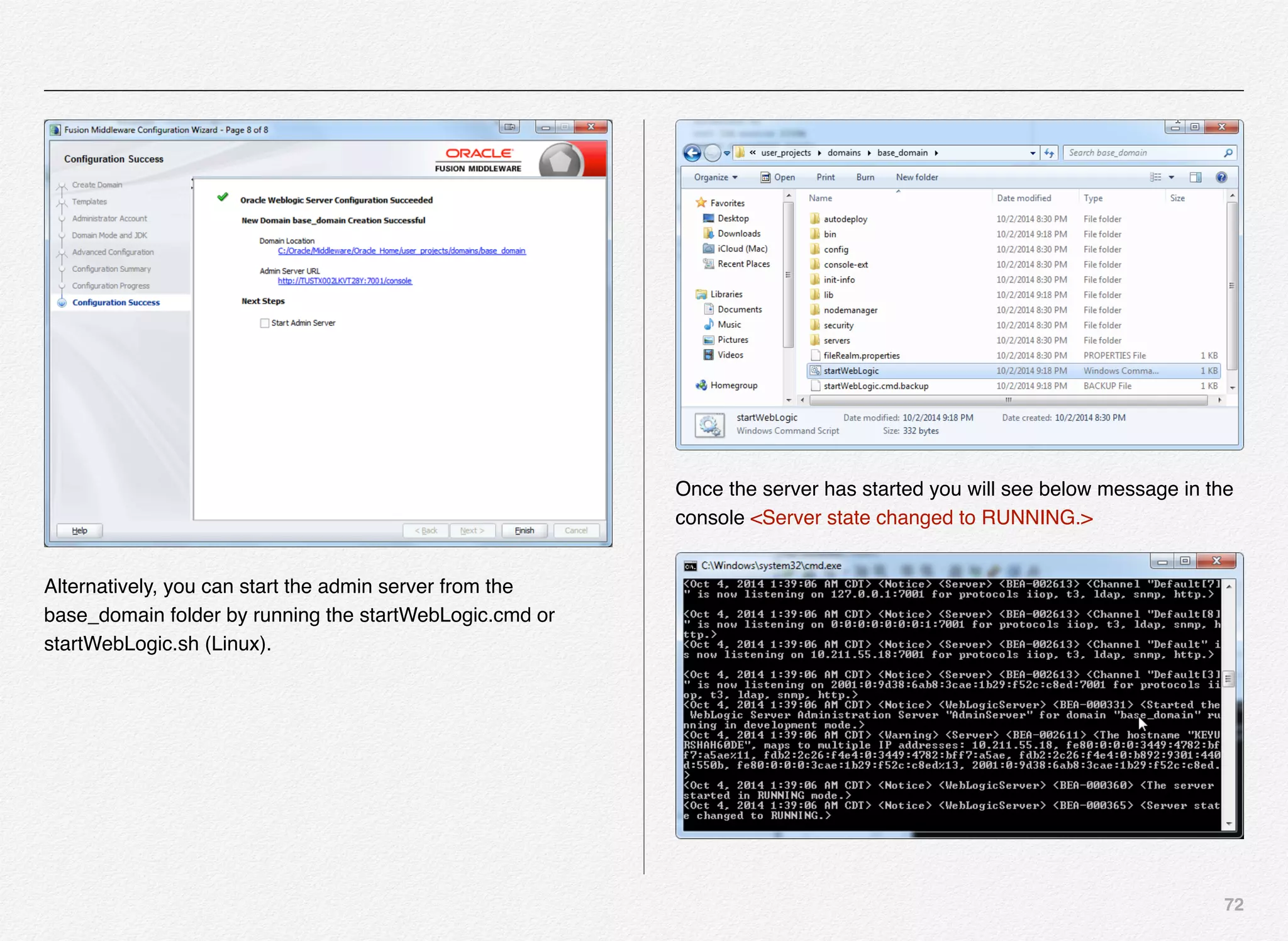Click the Explorer Forward arrow button
This screenshot has height=941, width=1288.
(x=712, y=153)
